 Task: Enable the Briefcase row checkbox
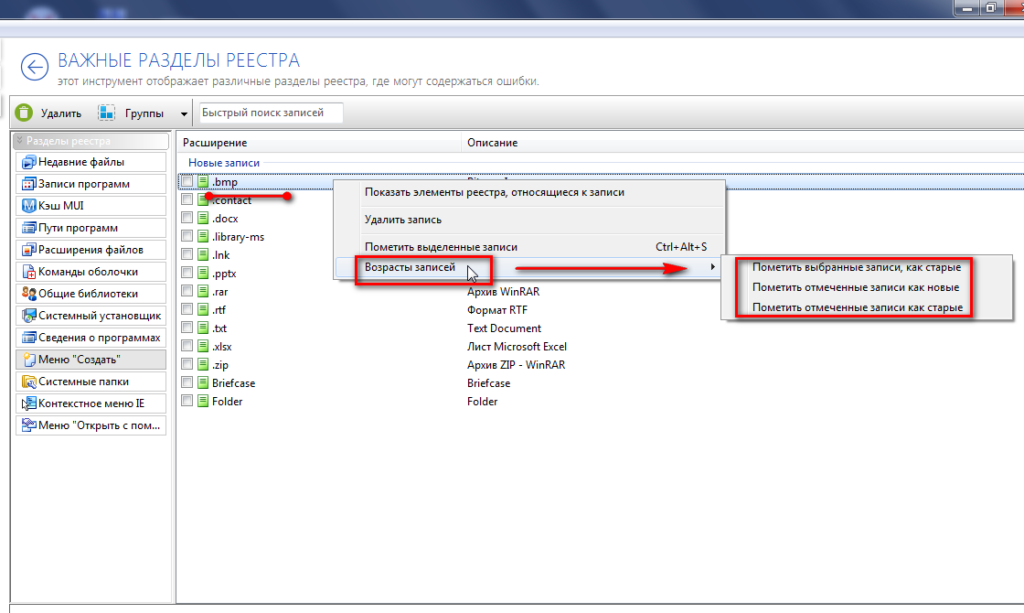click(187, 382)
